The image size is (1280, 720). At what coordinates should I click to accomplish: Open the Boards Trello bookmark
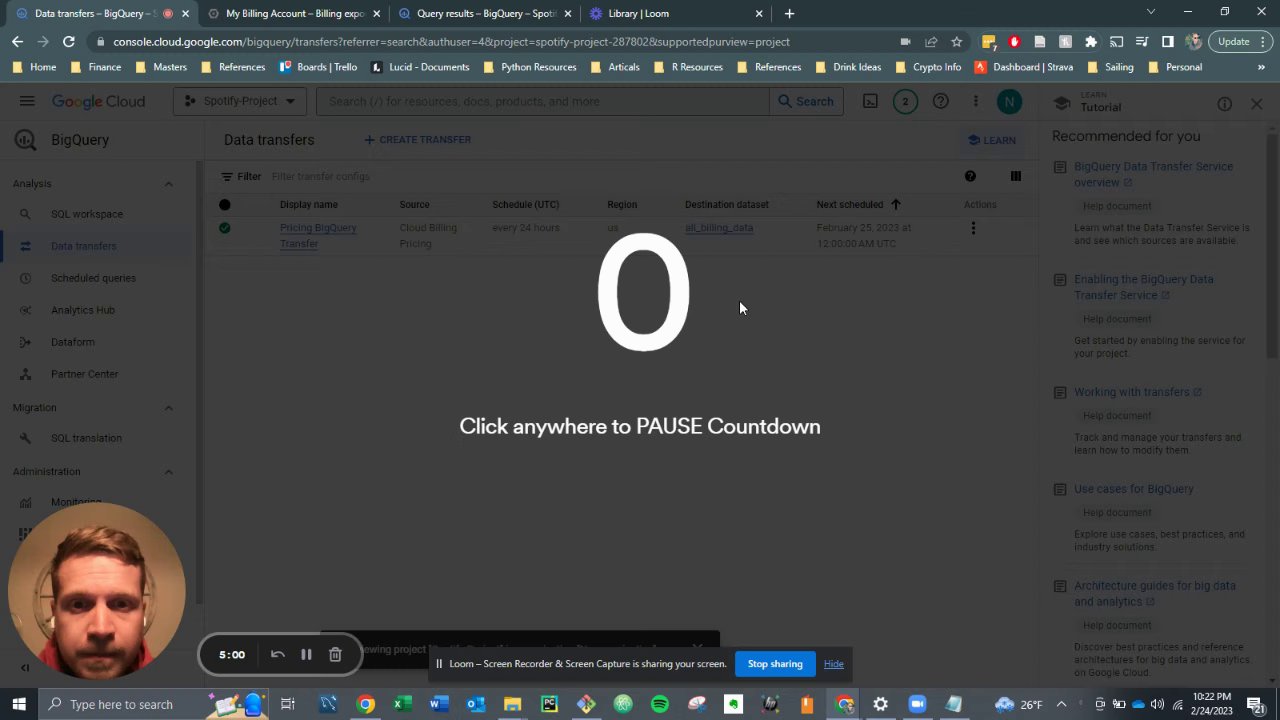[x=319, y=67]
